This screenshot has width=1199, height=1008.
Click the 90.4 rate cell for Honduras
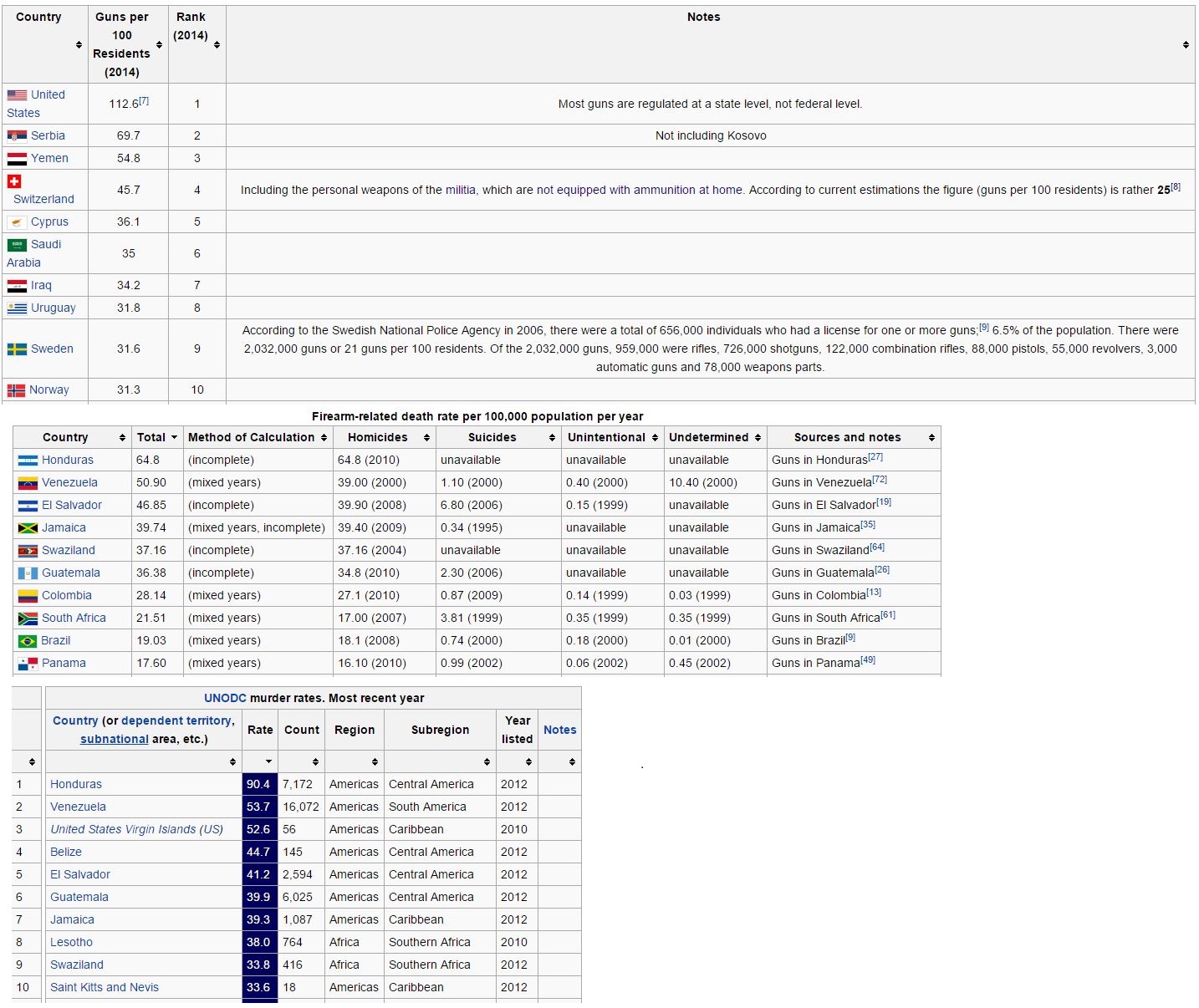pyautogui.click(x=259, y=784)
